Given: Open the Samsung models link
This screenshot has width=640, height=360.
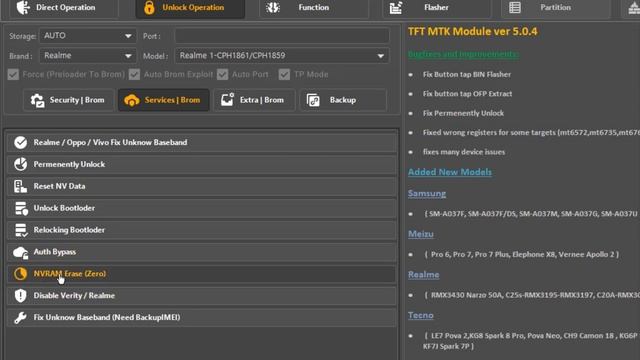Looking at the screenshot, I should coord(427,193).
